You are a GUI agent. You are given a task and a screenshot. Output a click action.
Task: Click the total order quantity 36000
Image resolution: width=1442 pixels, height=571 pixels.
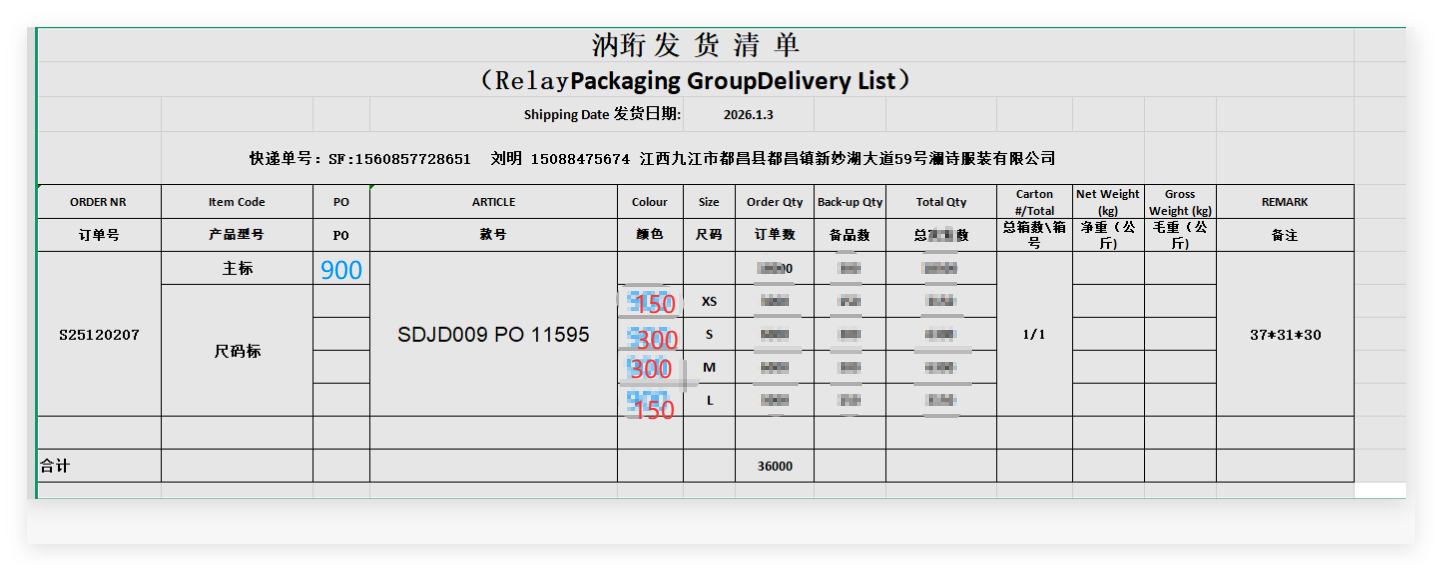click(x=775, y=466)
